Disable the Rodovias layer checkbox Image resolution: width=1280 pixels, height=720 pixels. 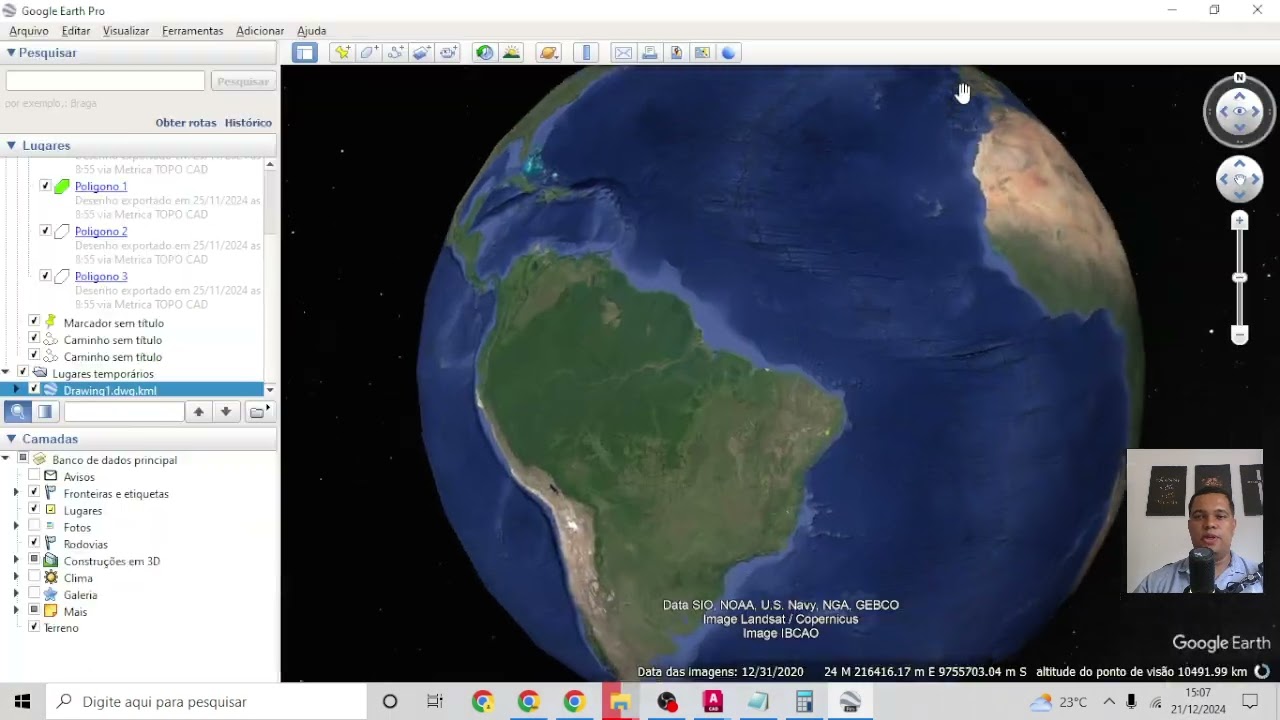34,543
